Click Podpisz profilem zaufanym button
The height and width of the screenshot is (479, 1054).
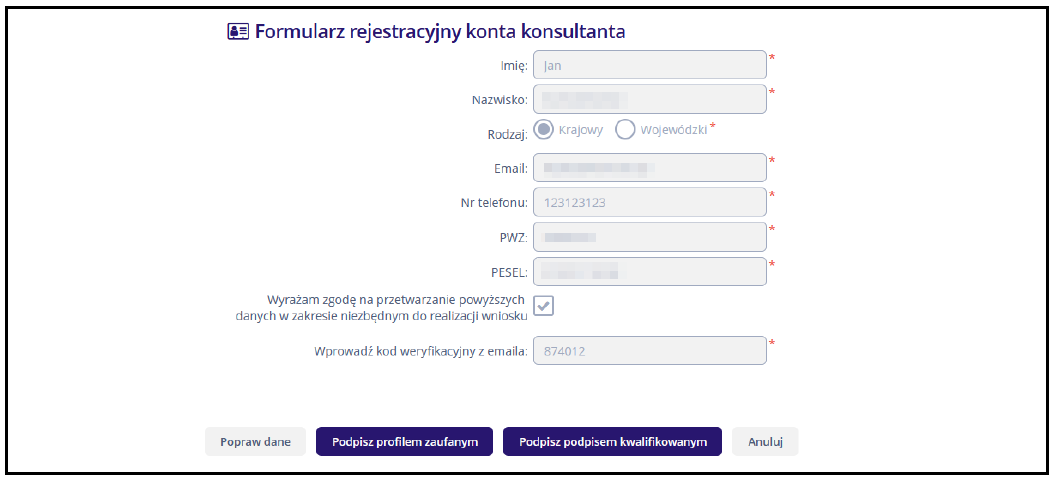coord(404,441)
